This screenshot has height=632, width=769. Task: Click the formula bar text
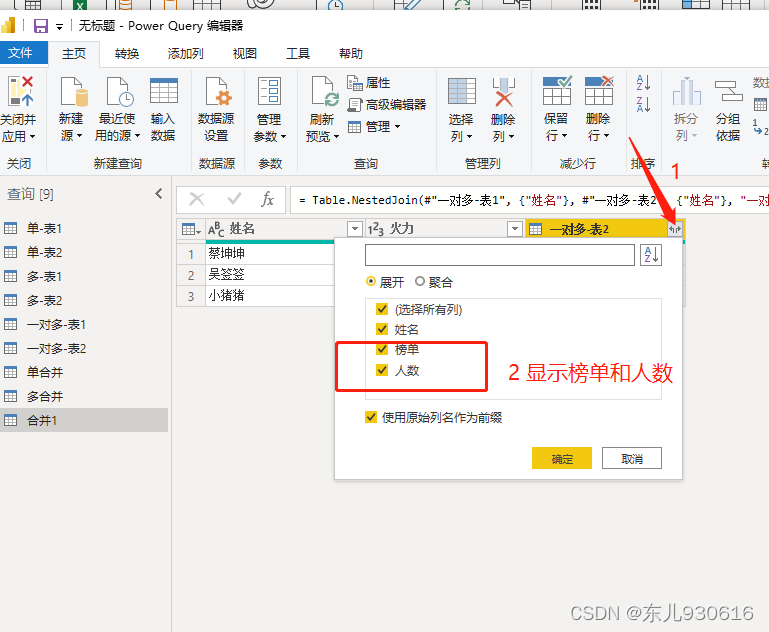pyautogui.click(x=530, y=200)
